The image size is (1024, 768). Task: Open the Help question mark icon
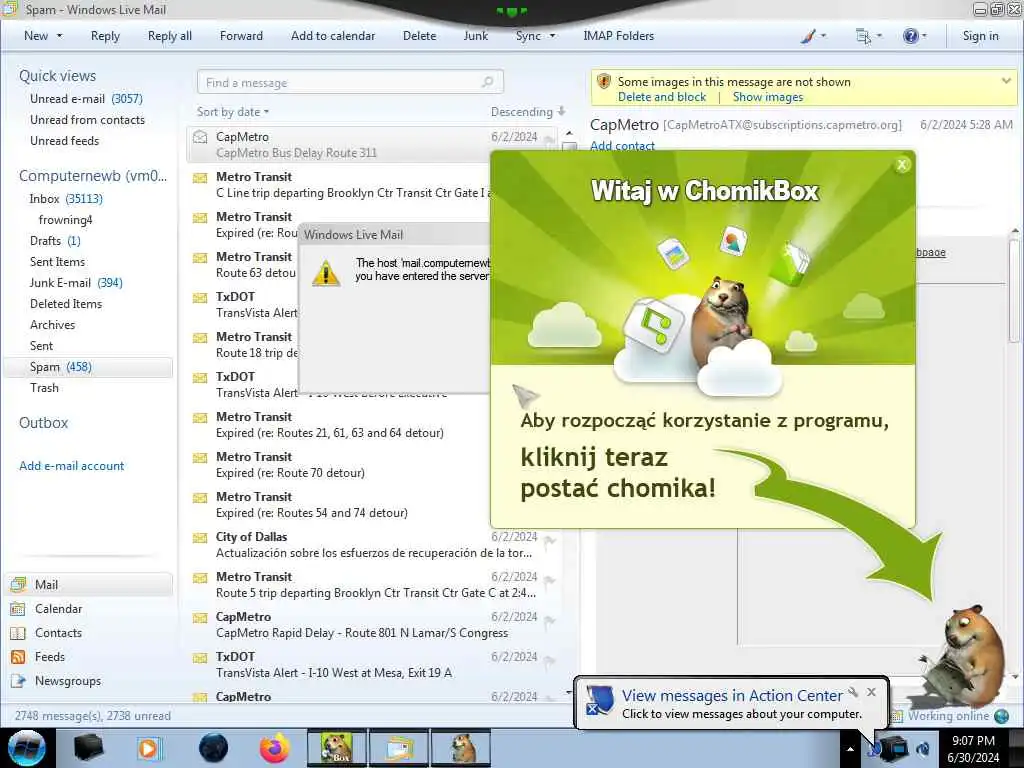tap(910, 36)
